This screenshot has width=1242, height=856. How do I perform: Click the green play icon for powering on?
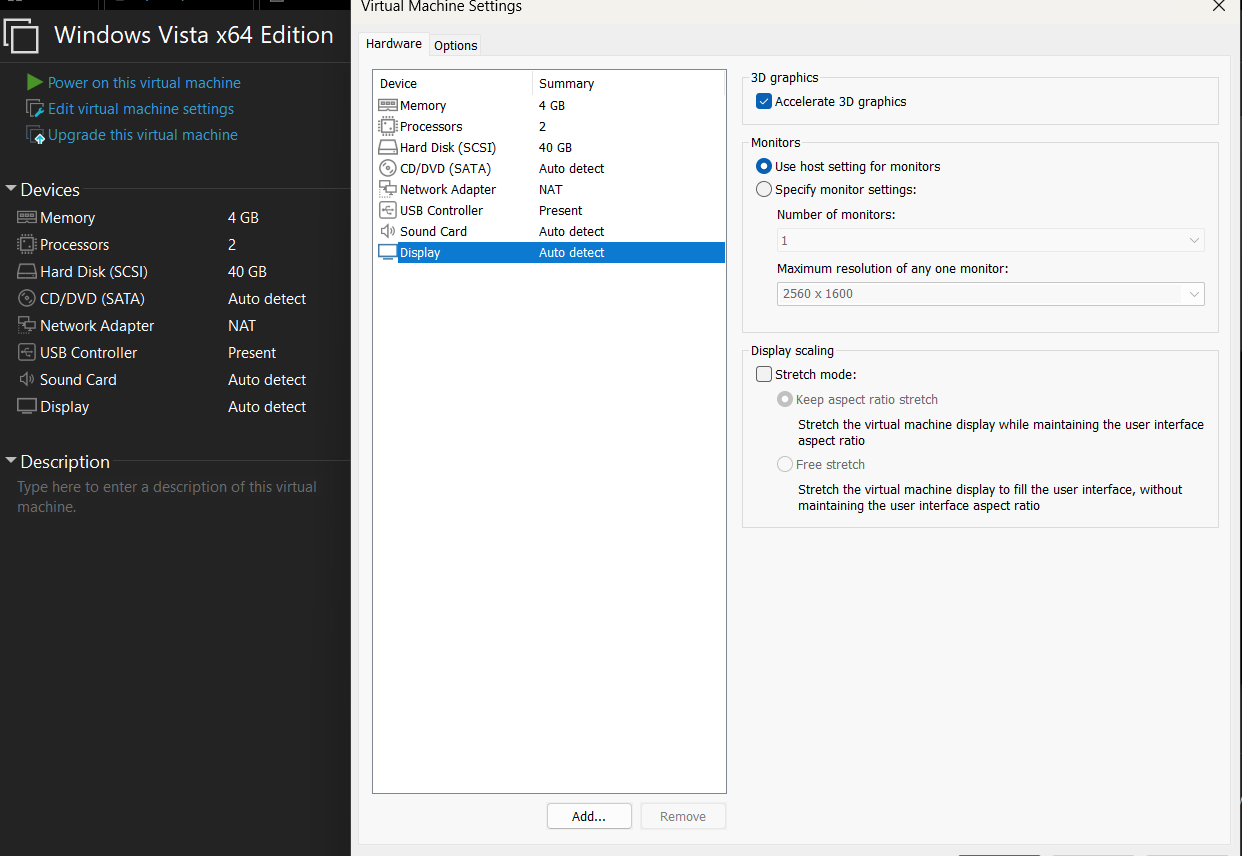point(35,82)
